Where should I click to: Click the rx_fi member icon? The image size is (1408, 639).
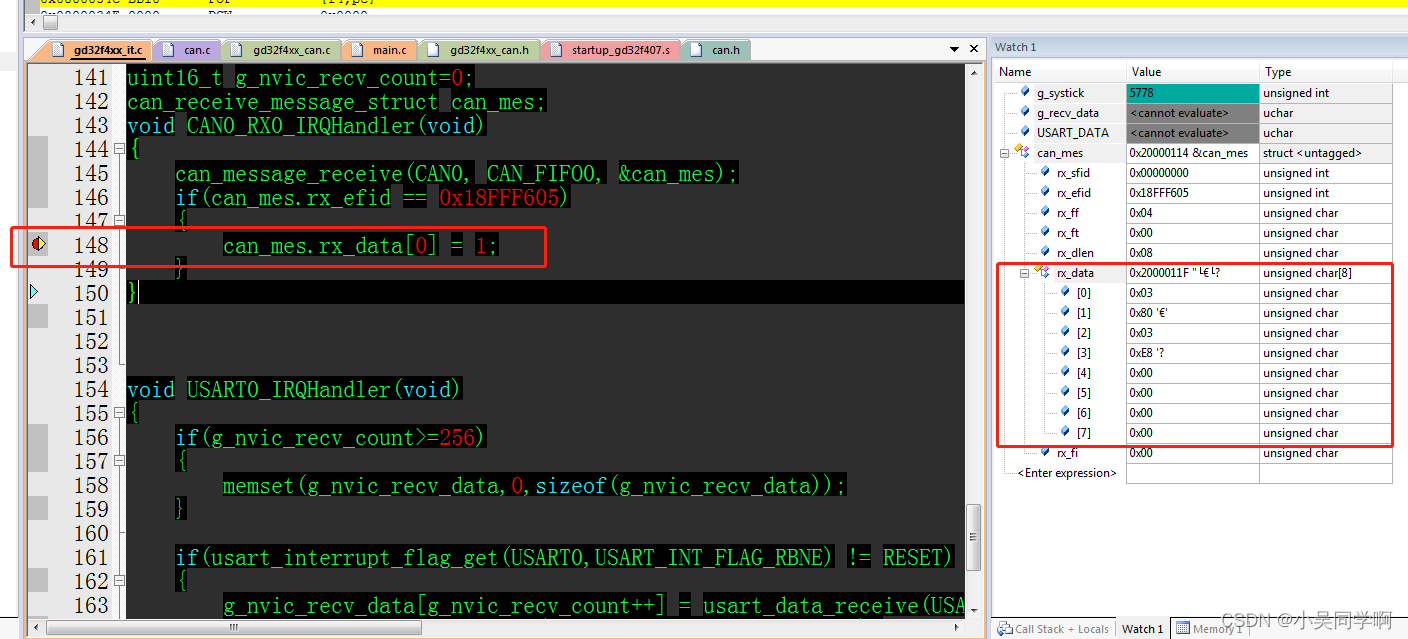1045,452
